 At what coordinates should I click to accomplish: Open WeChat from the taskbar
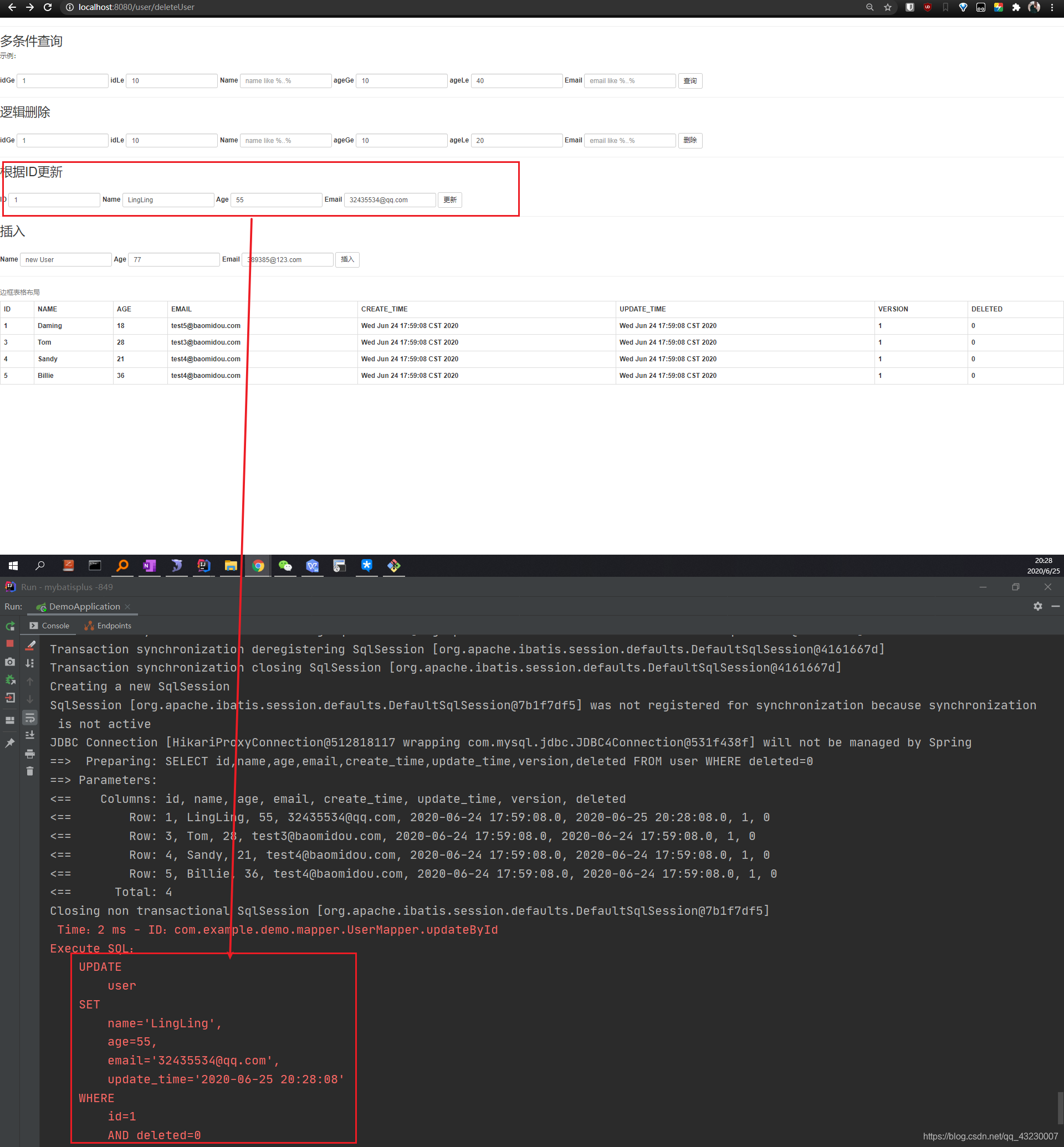tap(285, 565)
